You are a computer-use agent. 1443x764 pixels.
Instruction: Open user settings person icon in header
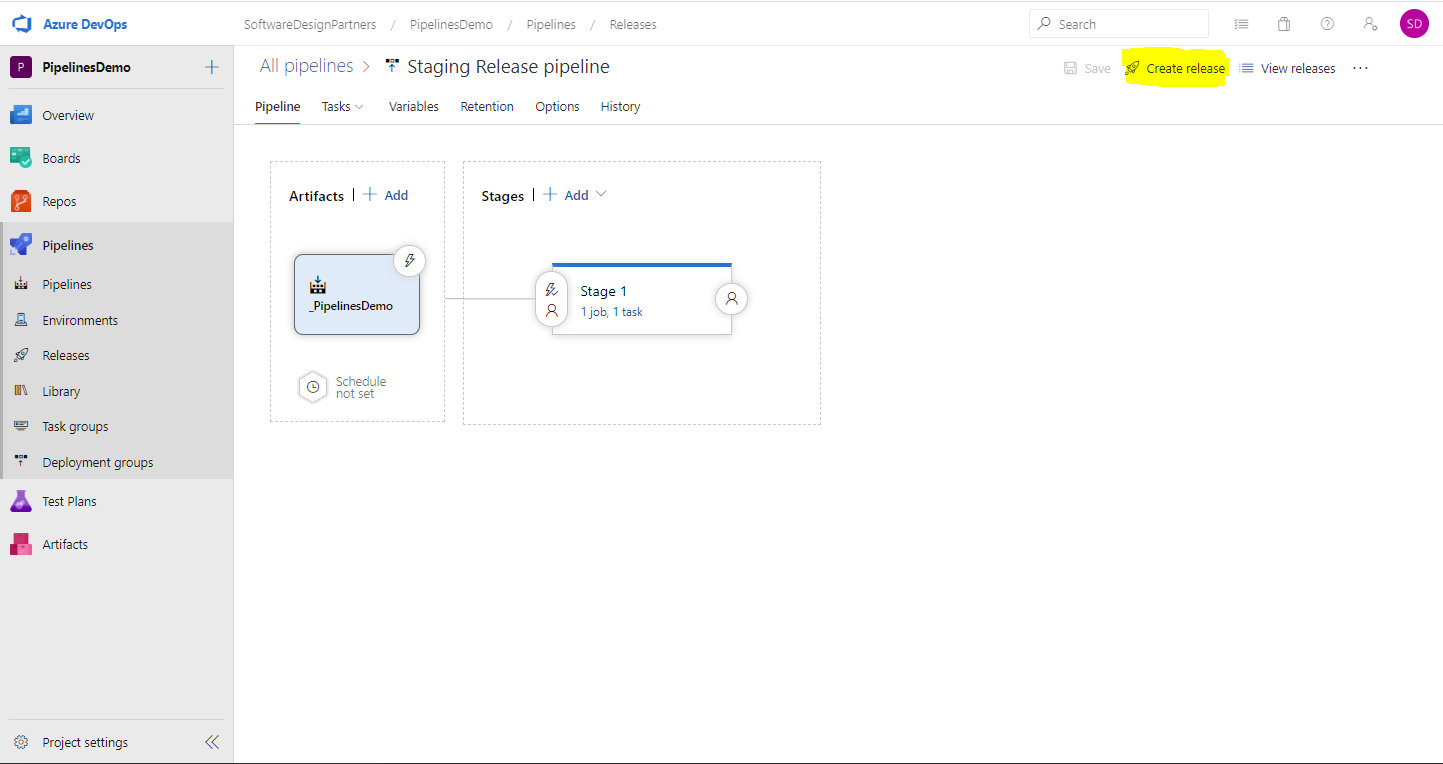pos(1370,23)
